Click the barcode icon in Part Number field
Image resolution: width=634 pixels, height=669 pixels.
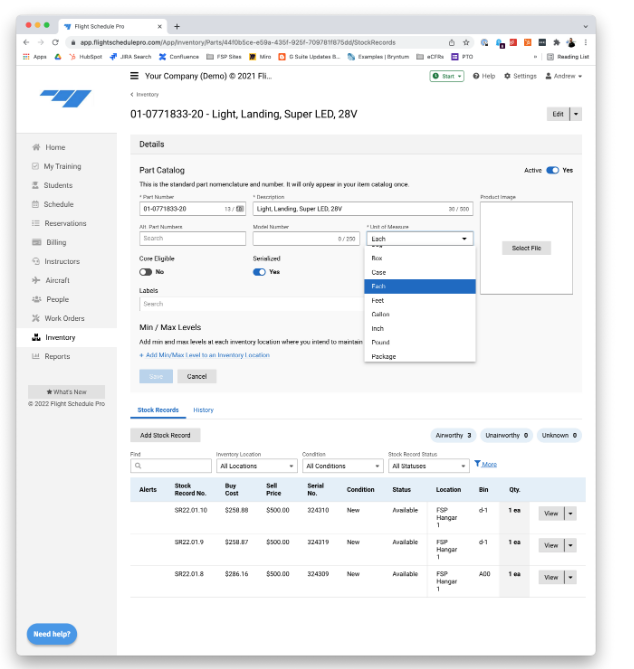point(240,209)
